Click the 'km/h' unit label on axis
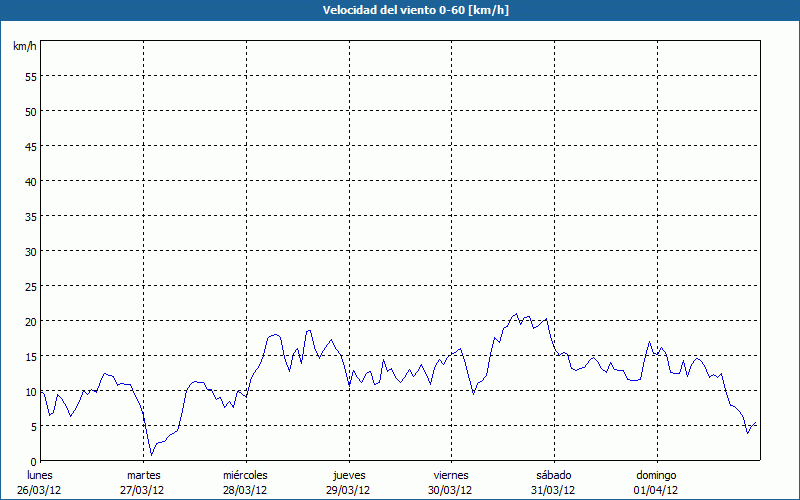 [x=24, y=47]
